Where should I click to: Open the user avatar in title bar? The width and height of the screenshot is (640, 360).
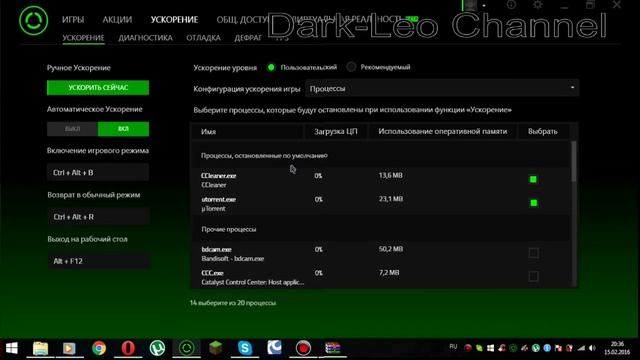(470, 5)
